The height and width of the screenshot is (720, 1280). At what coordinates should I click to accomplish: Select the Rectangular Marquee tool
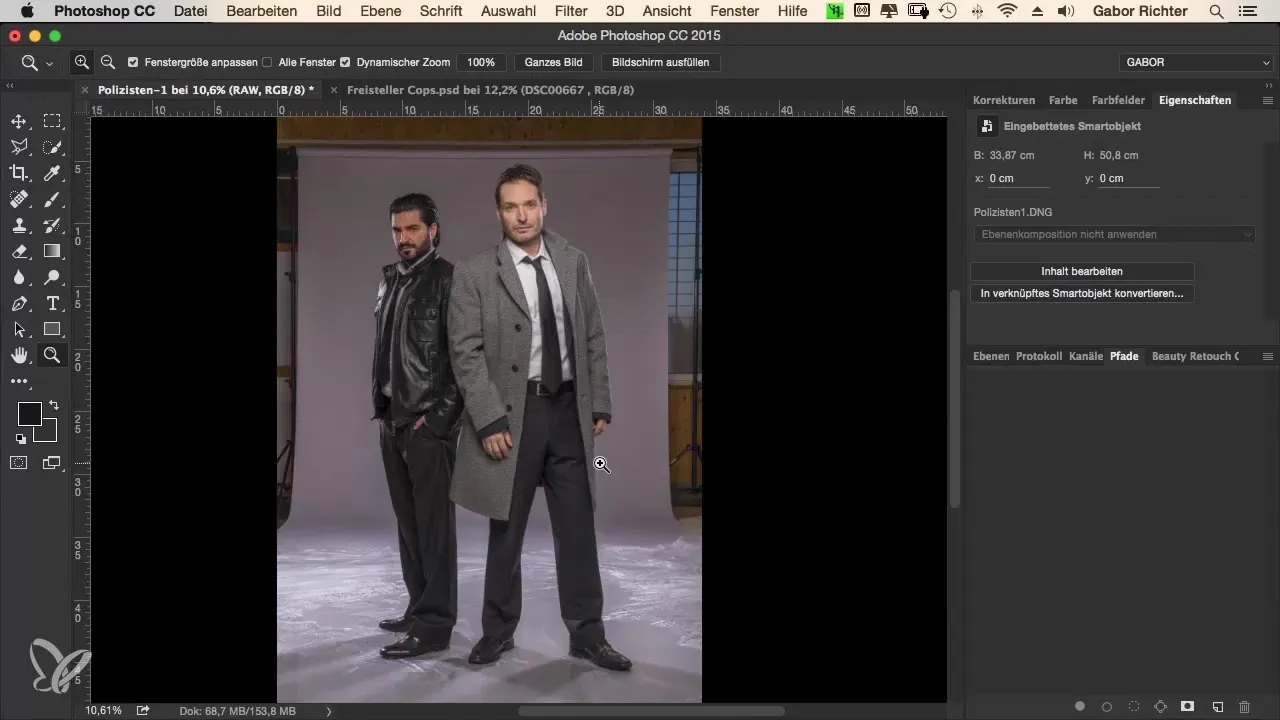[52, 121]
